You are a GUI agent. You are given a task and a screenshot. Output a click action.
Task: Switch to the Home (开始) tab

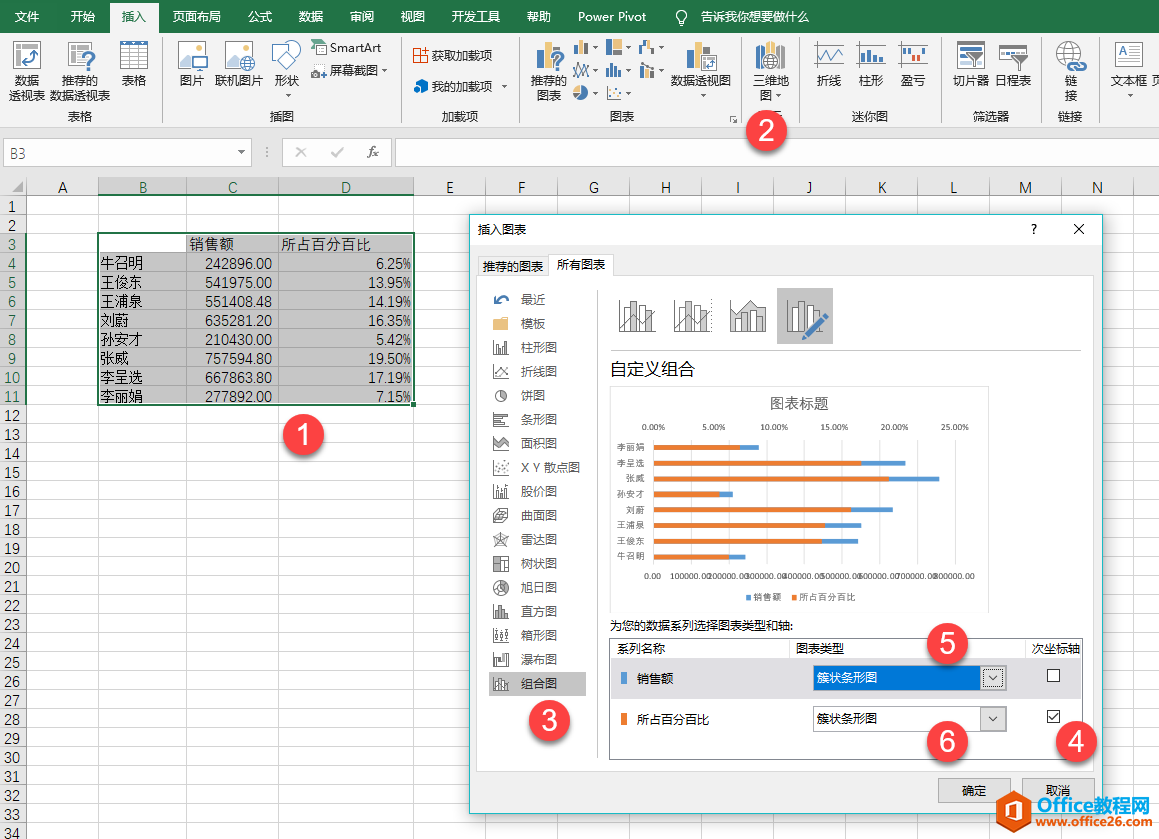83,16
